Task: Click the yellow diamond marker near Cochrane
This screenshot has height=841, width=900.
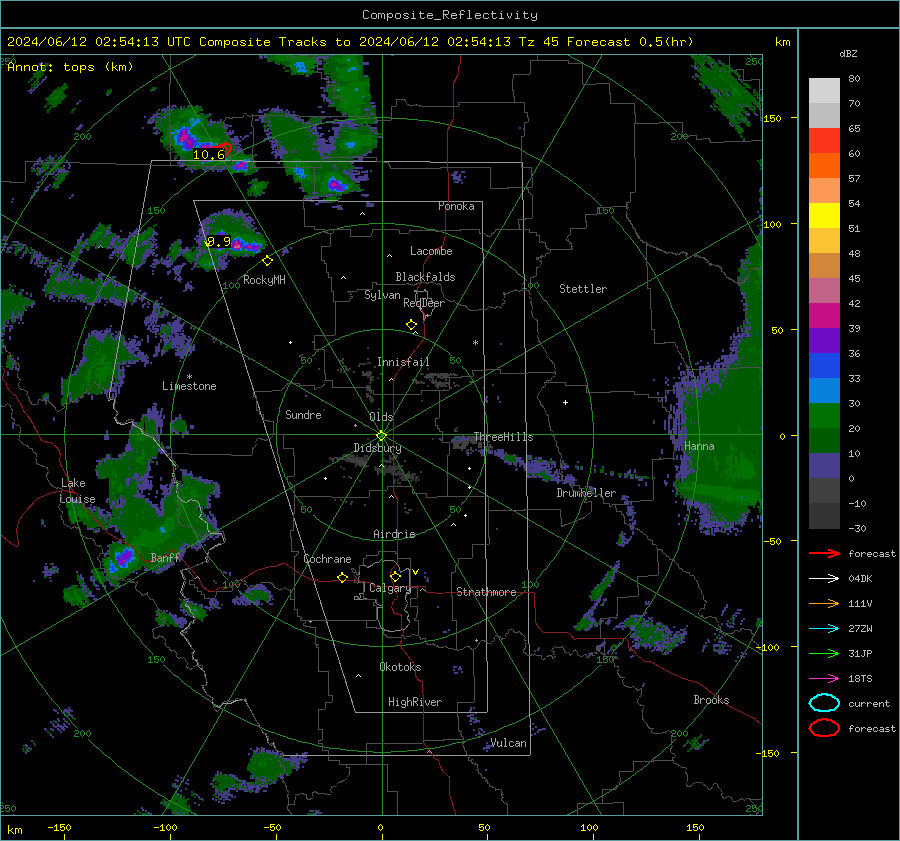Action: [x=342, y=577]
